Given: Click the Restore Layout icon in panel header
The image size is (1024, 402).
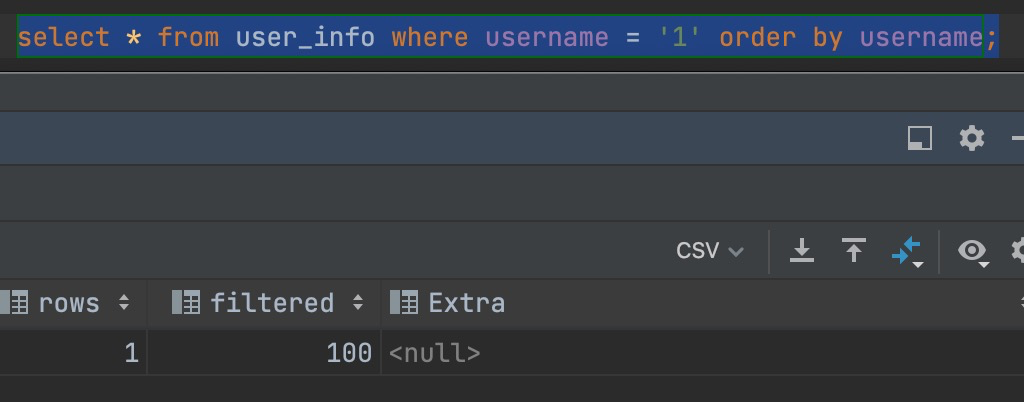Looking at the screenshot, I should [920, 138].
